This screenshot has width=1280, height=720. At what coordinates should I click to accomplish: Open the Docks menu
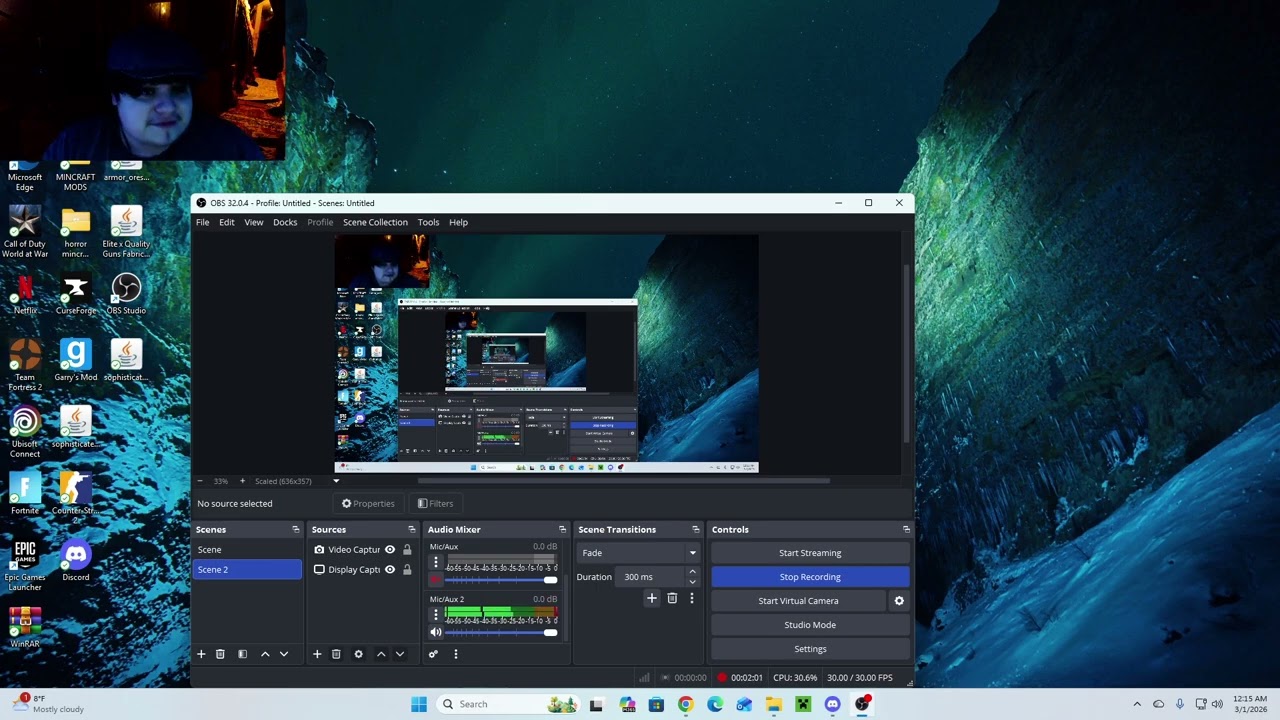[x=285, y=222]
